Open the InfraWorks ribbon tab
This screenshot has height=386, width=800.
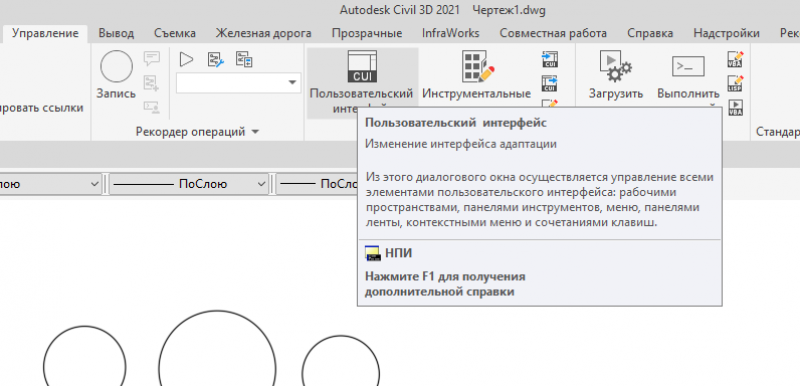[x=451, y=34]
